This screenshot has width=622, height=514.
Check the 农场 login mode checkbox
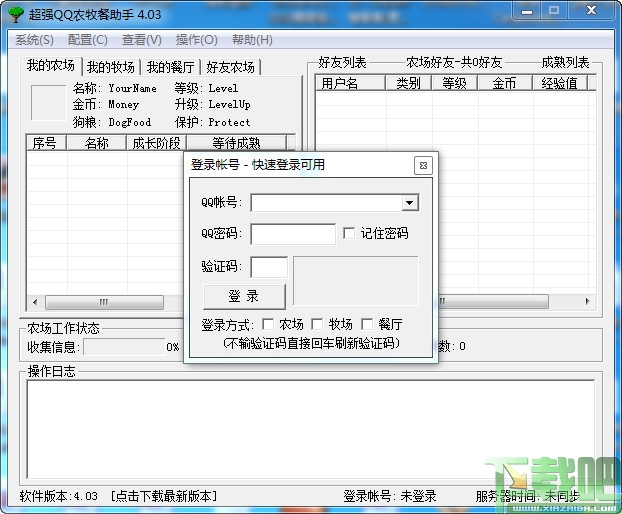(268, 324)
